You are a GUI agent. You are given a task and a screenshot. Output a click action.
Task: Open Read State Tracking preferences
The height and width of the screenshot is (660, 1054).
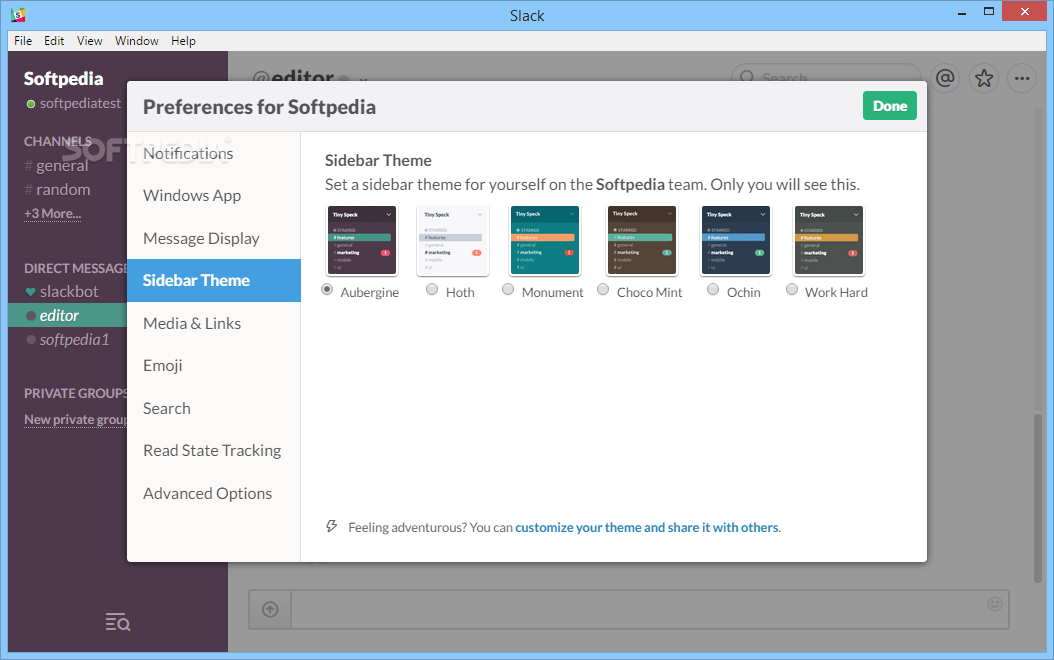tap(214, 450)
